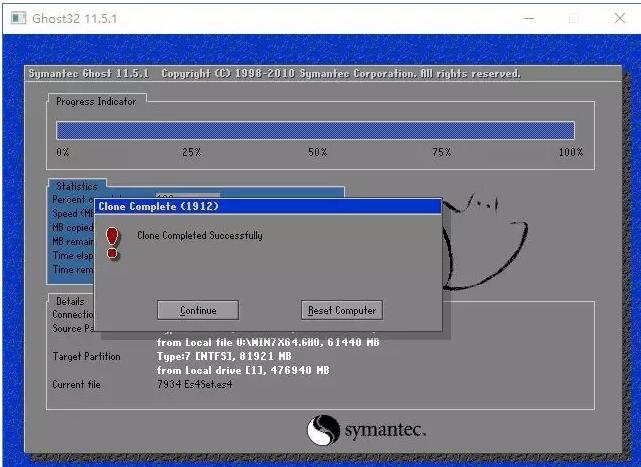The image size is (641, 467).
Task: Click the 100% progress marker label
Action: [571, 152]
